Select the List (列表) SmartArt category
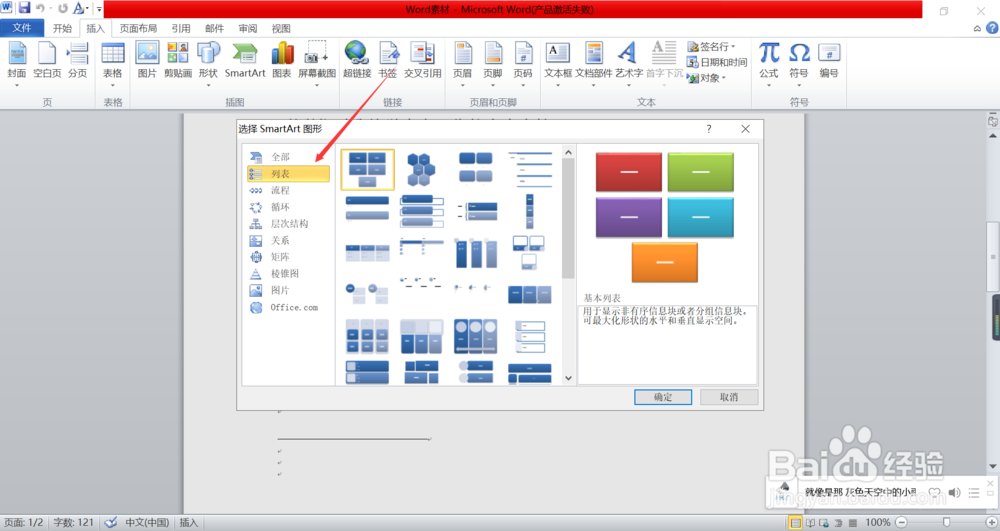This screenshot has height=531, width=1000. click(288, 173)
